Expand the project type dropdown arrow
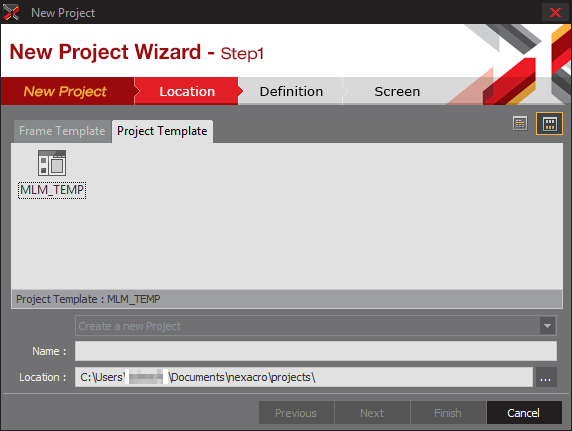 548,326
